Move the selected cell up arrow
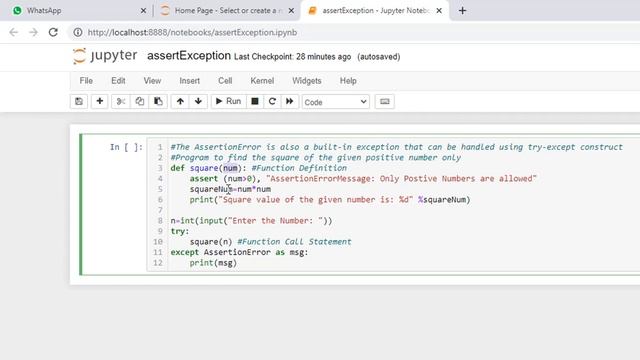The image size is (640, 360). pyautogui.click(x=180, y=102)
